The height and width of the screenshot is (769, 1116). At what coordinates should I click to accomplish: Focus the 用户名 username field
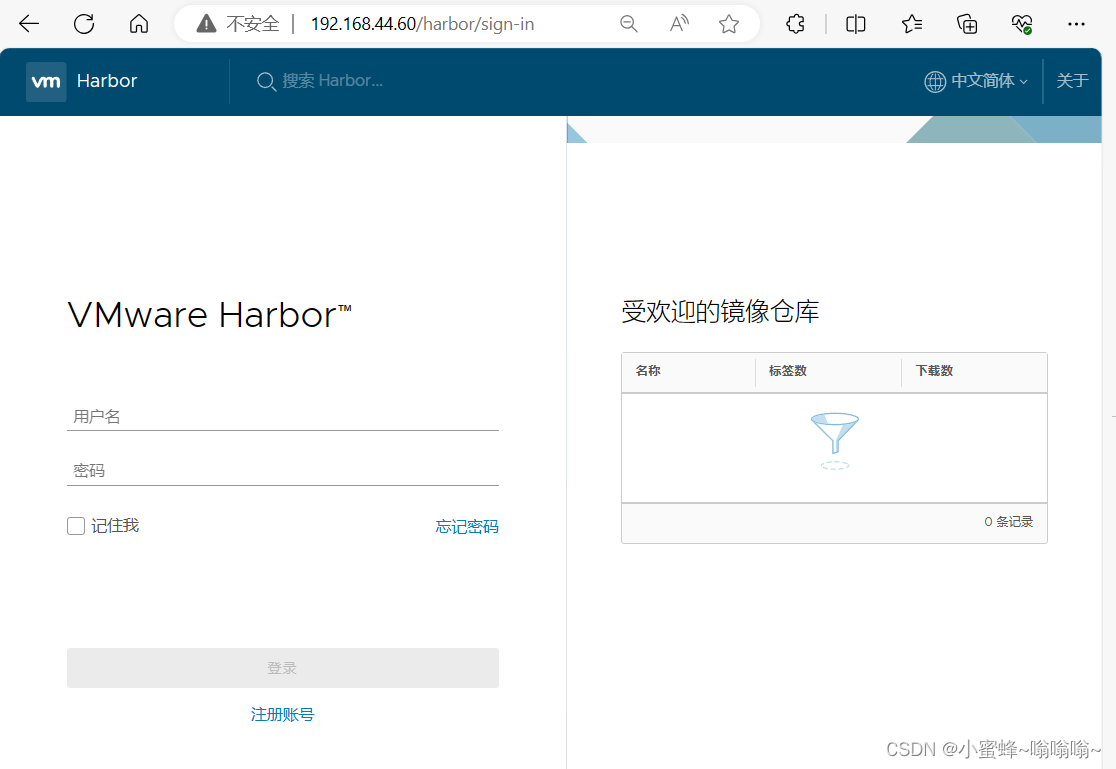click(283, 417)
